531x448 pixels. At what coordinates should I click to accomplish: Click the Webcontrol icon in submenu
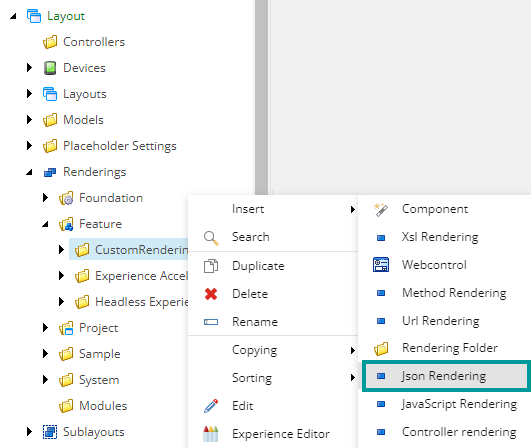point(381,265)
